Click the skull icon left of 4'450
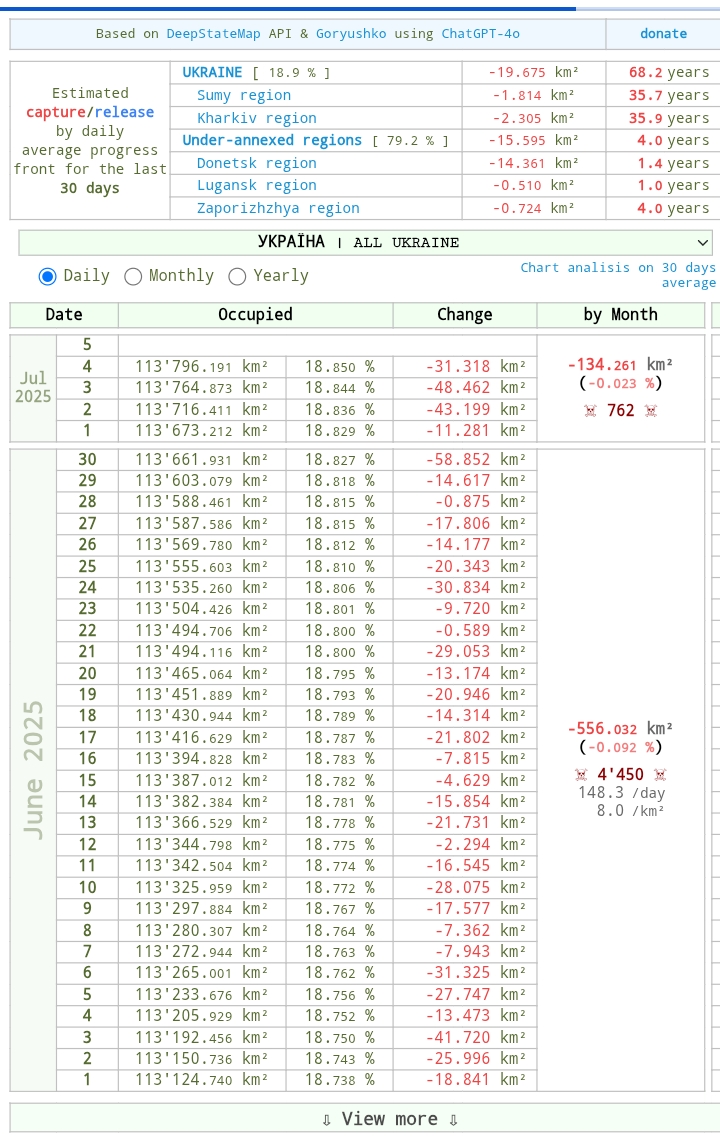This screenshot has height=1141, width=720. coord(581,775)
